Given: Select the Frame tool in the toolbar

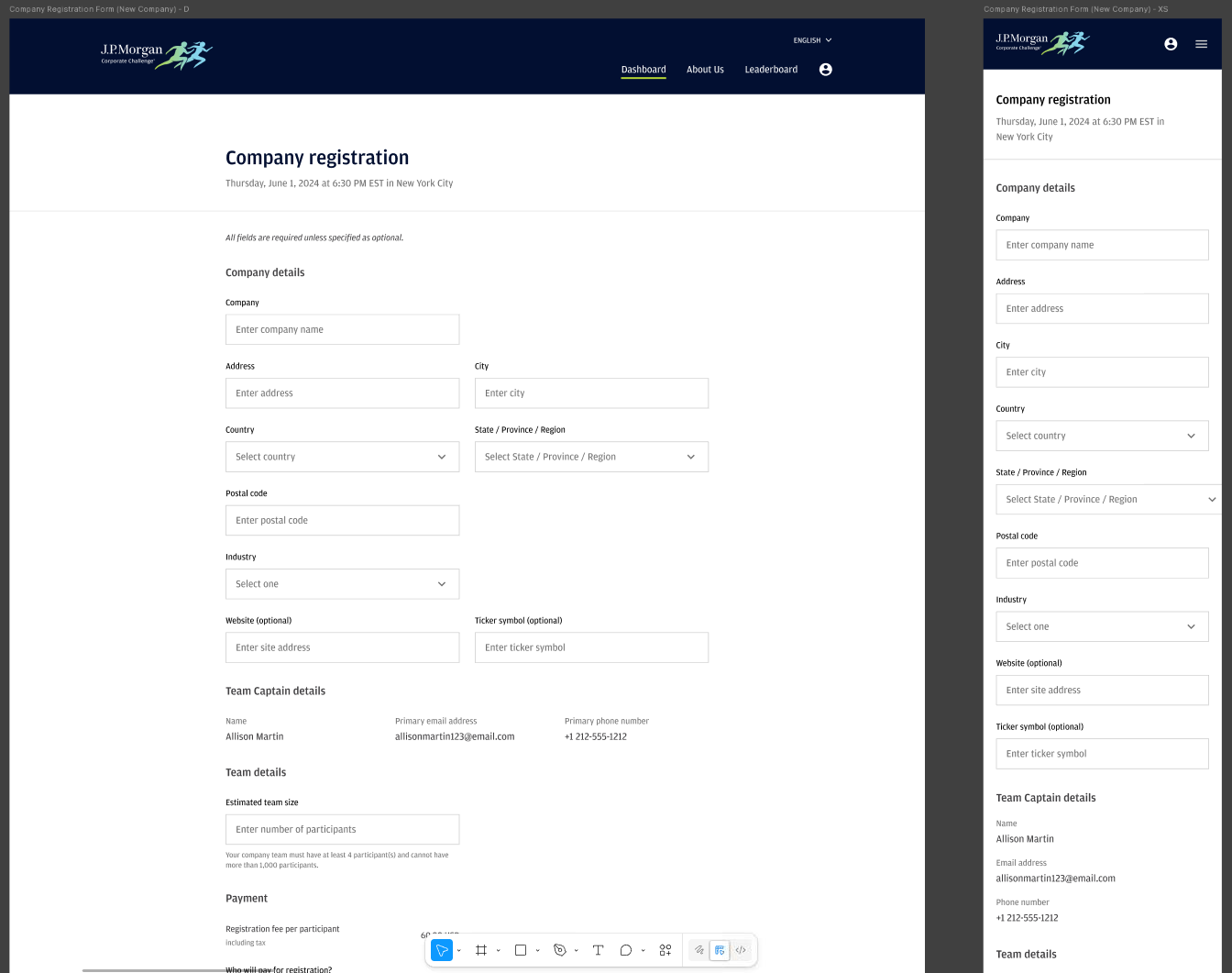Looking at the screenshot, I should 481,950.
